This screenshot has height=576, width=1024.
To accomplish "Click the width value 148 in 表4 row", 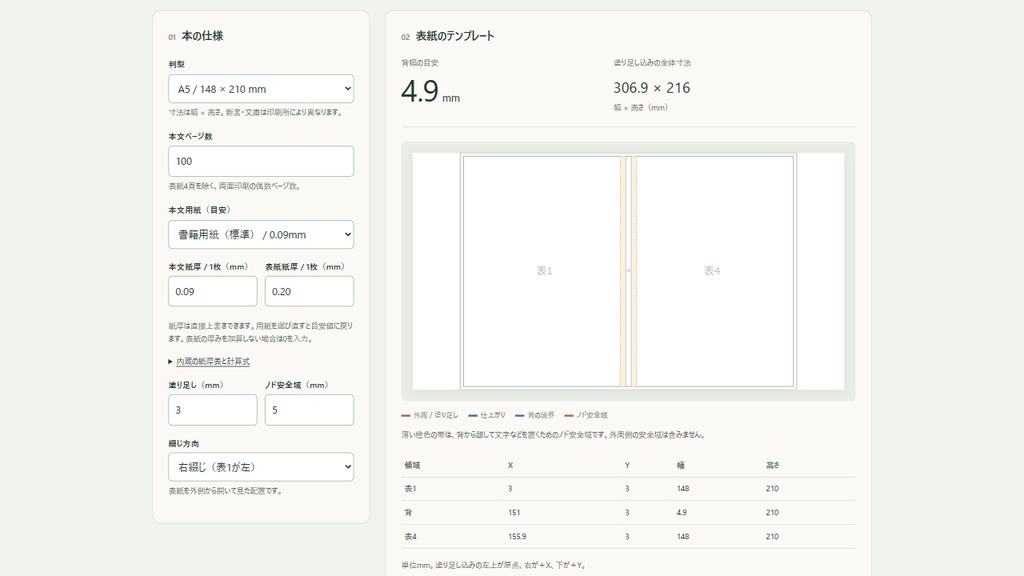I will click(683, 537).
